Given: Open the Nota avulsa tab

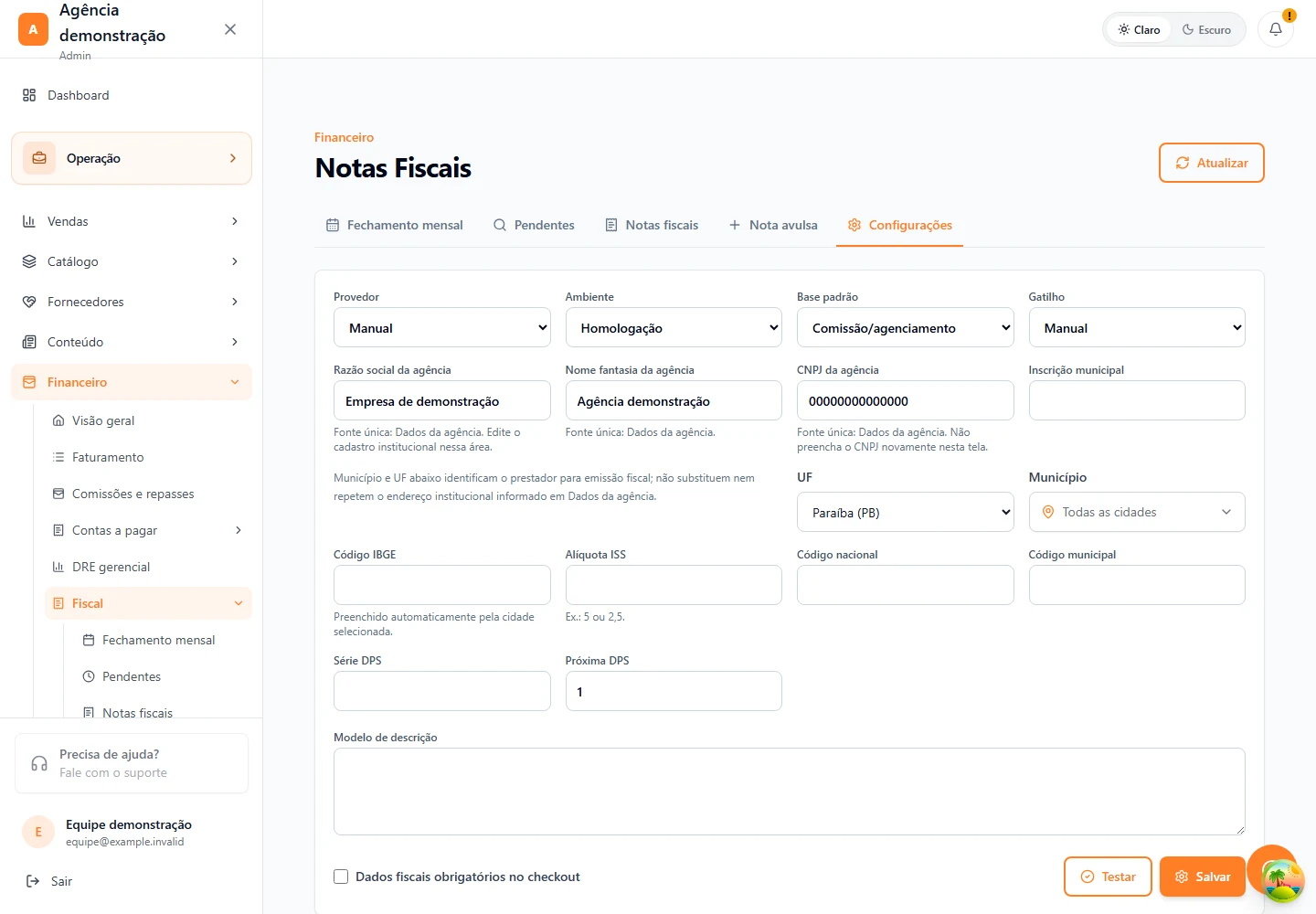Looking at the screenshot, I should tap(773, 225).
